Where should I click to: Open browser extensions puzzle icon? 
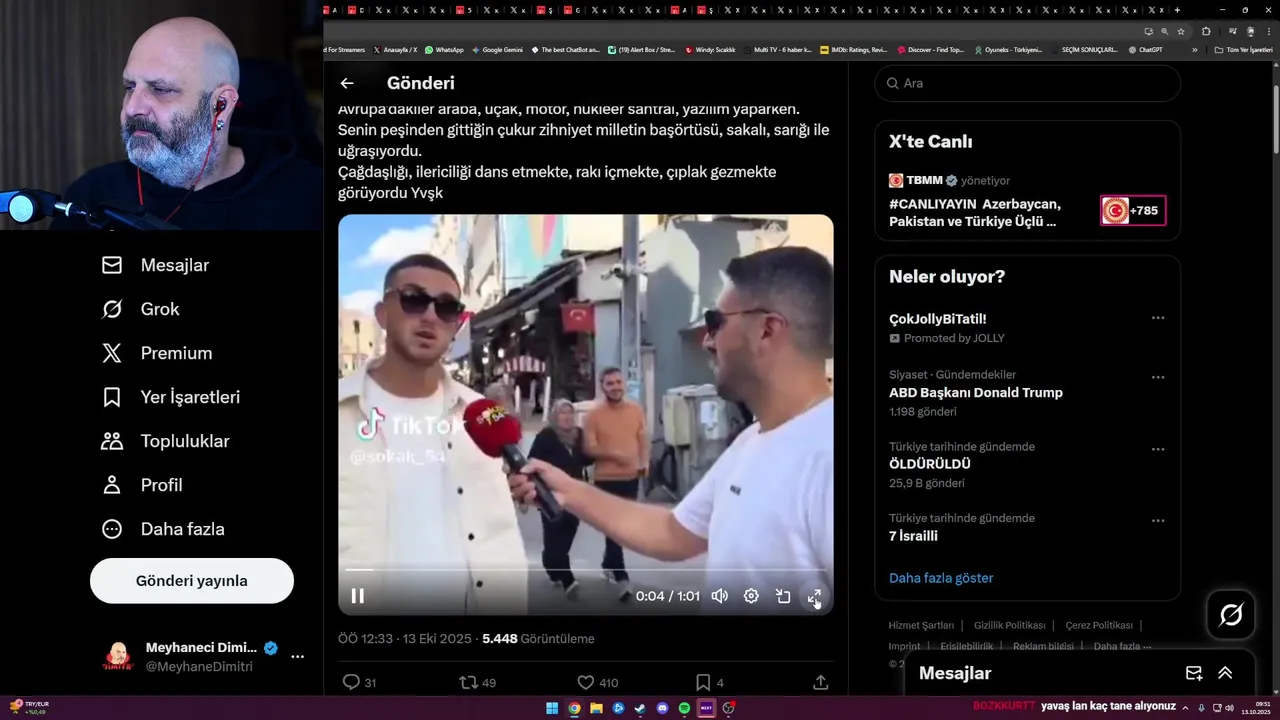coord(1206,31)
